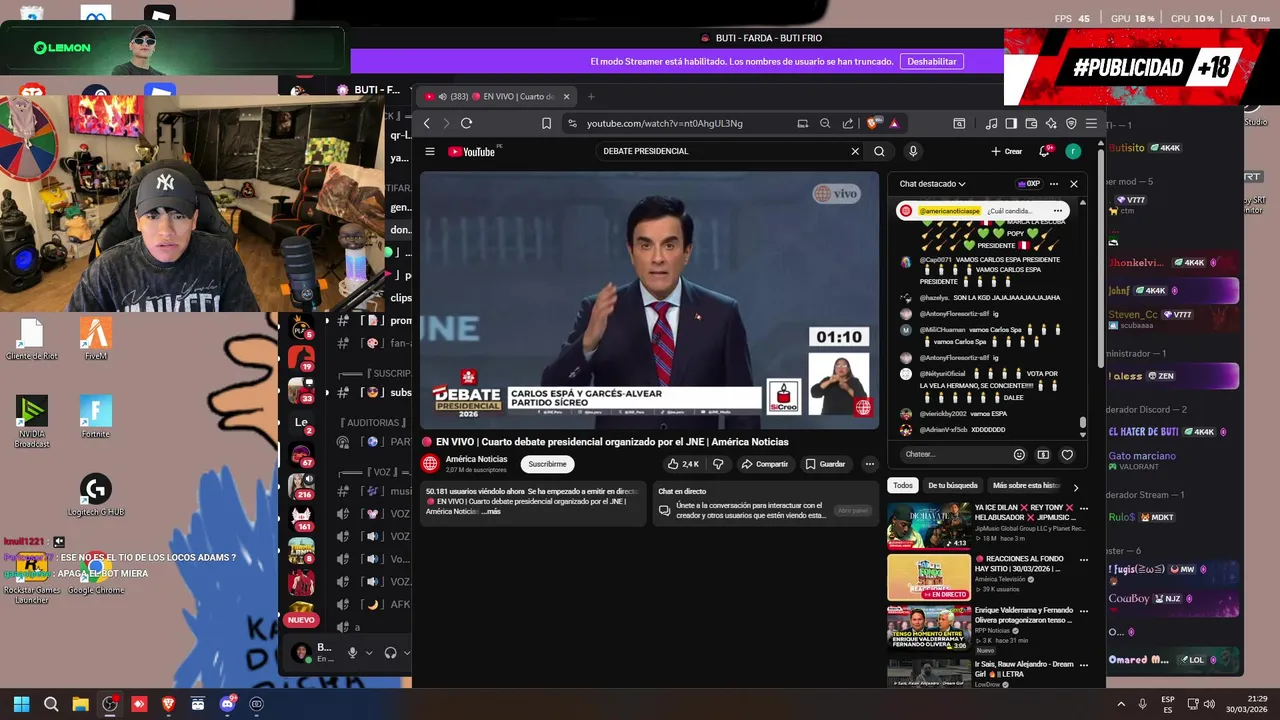Viewport: 1280px width, 720px height.
Task: Show hidden system tray icons
Action: click(1120, 704)
